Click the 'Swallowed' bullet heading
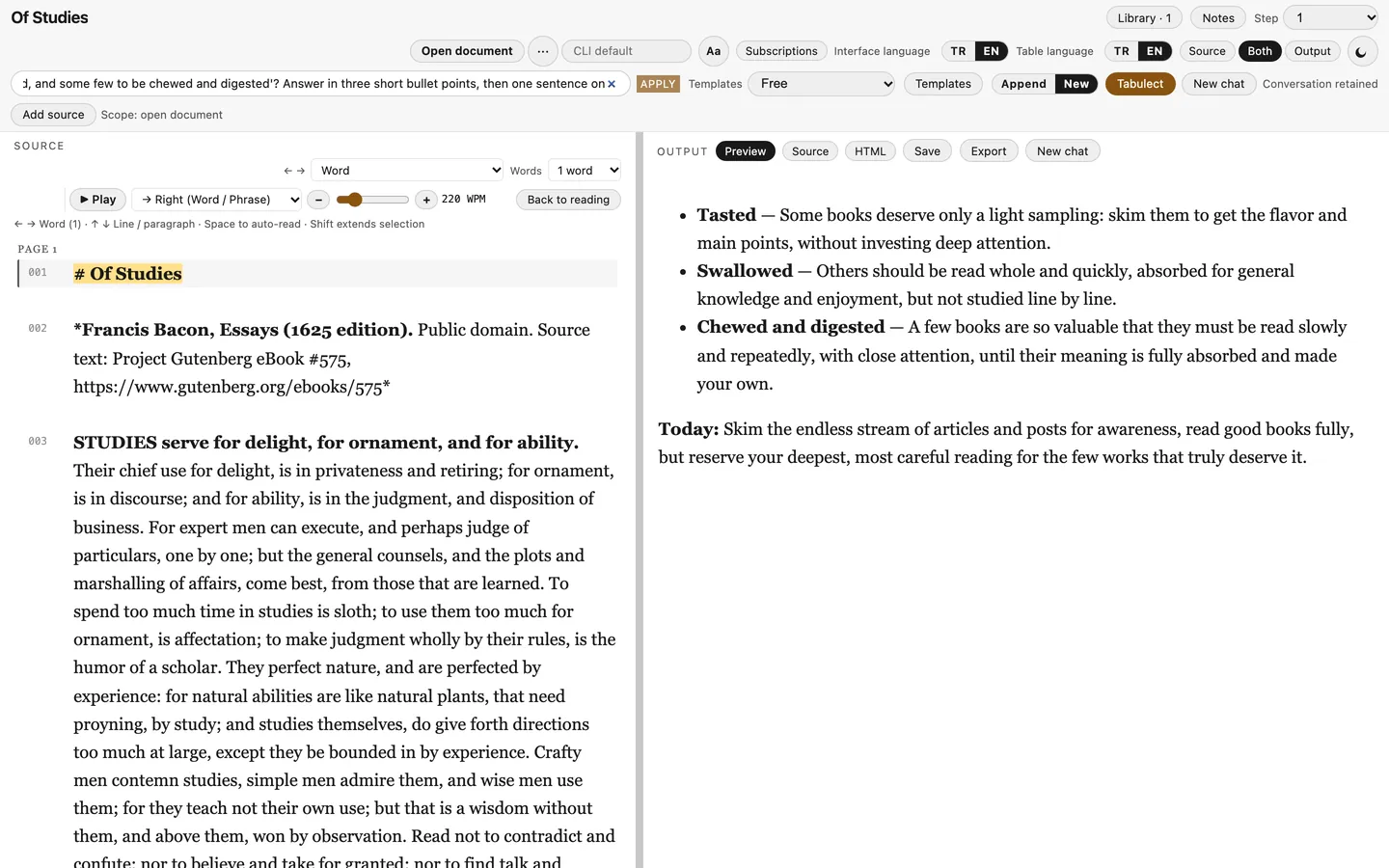Screen dimensions: 1389x868 tap(745, 271)
